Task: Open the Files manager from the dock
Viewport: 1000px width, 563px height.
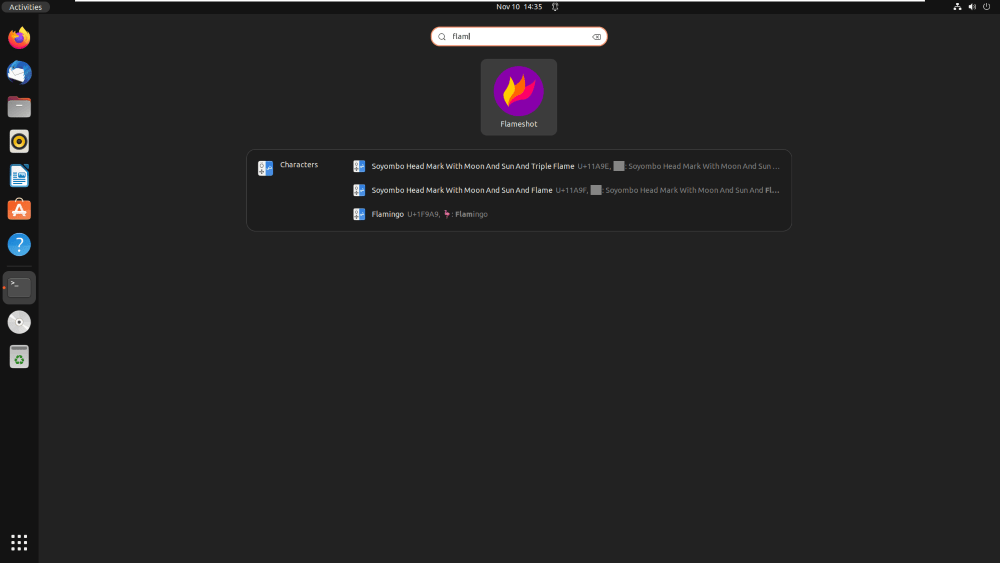Action: pos(19,106)
